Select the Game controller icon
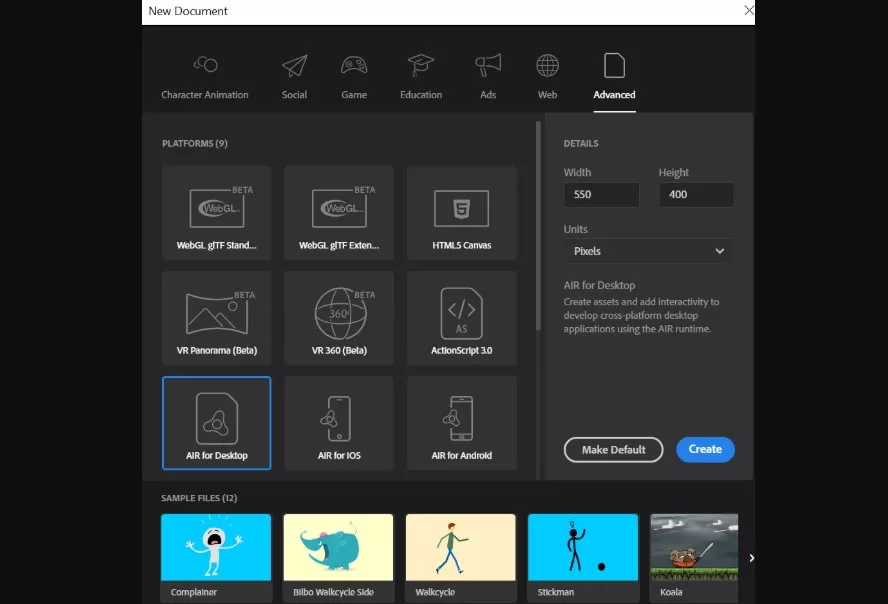The width and height of the screenshot is (888, 604). click(x=354, y=65)
